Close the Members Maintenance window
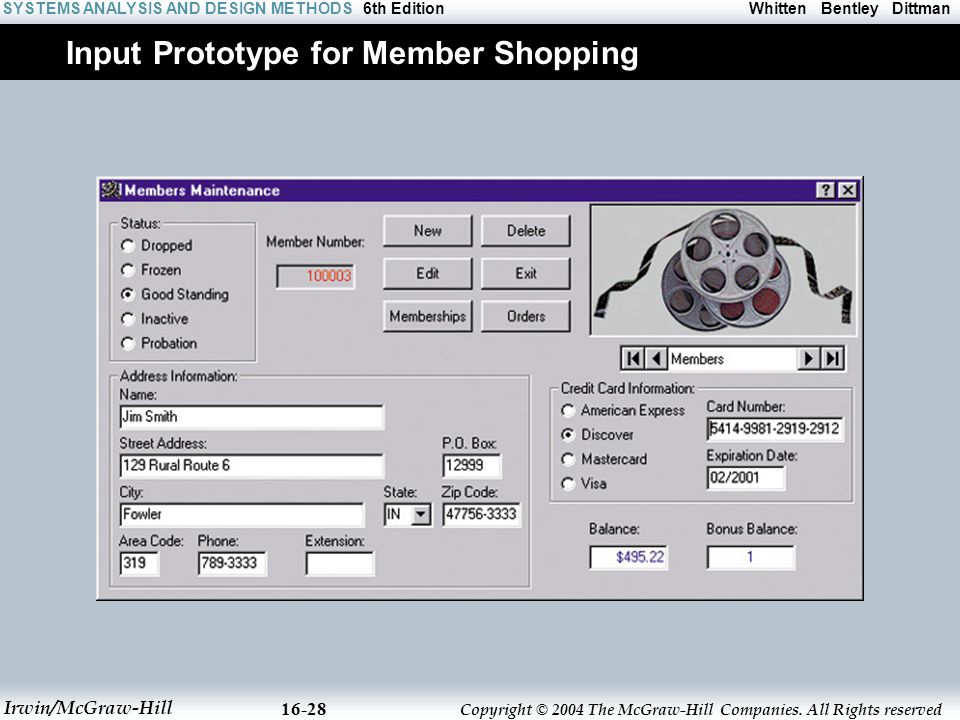This screenshot has height=720, width=960. coord(847,190)
